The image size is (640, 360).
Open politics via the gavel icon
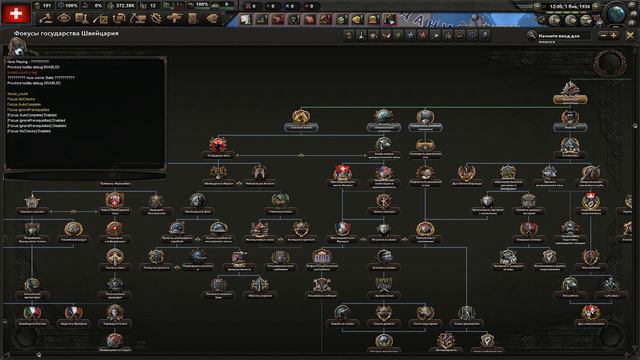[x=46, y=18]
